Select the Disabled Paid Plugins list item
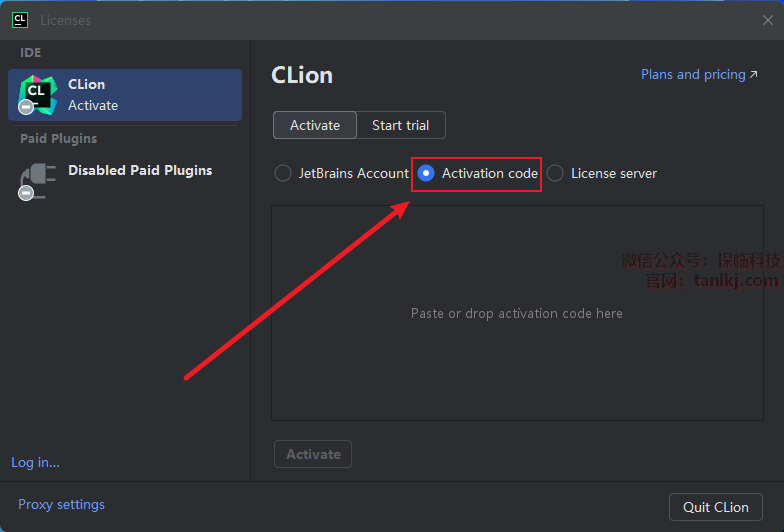 pyautogui.click(x=125, y=181)
